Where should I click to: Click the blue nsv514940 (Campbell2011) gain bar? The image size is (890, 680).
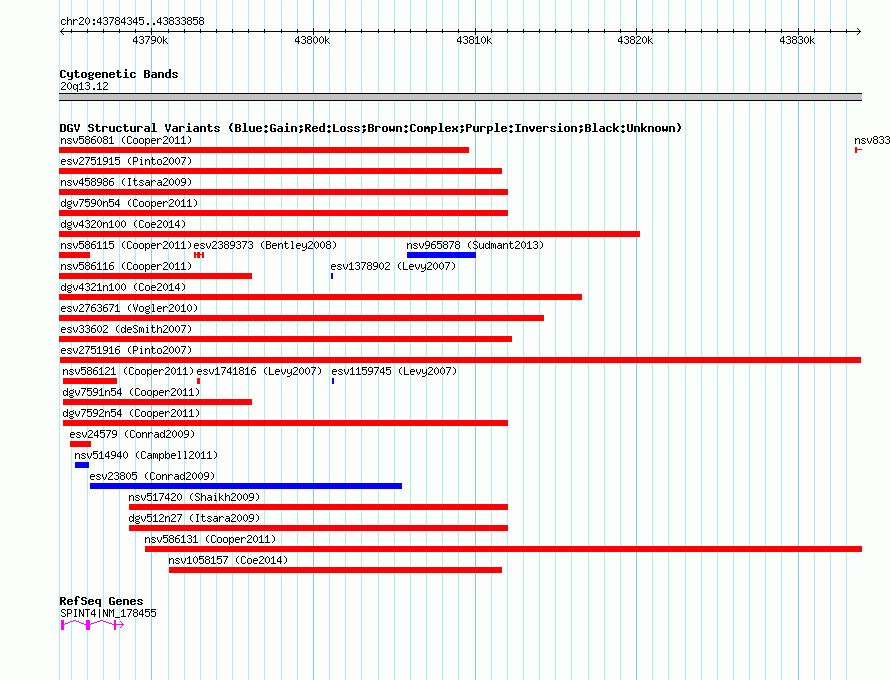[x=82, y=465]
